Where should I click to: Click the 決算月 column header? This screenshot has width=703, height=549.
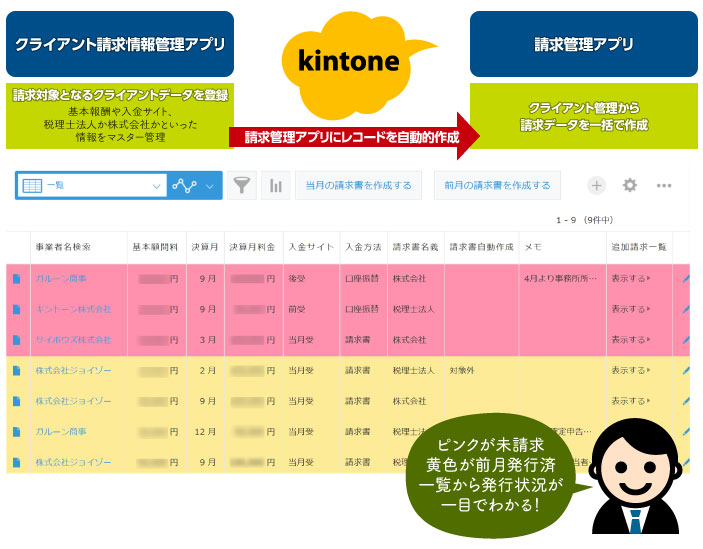205,247
